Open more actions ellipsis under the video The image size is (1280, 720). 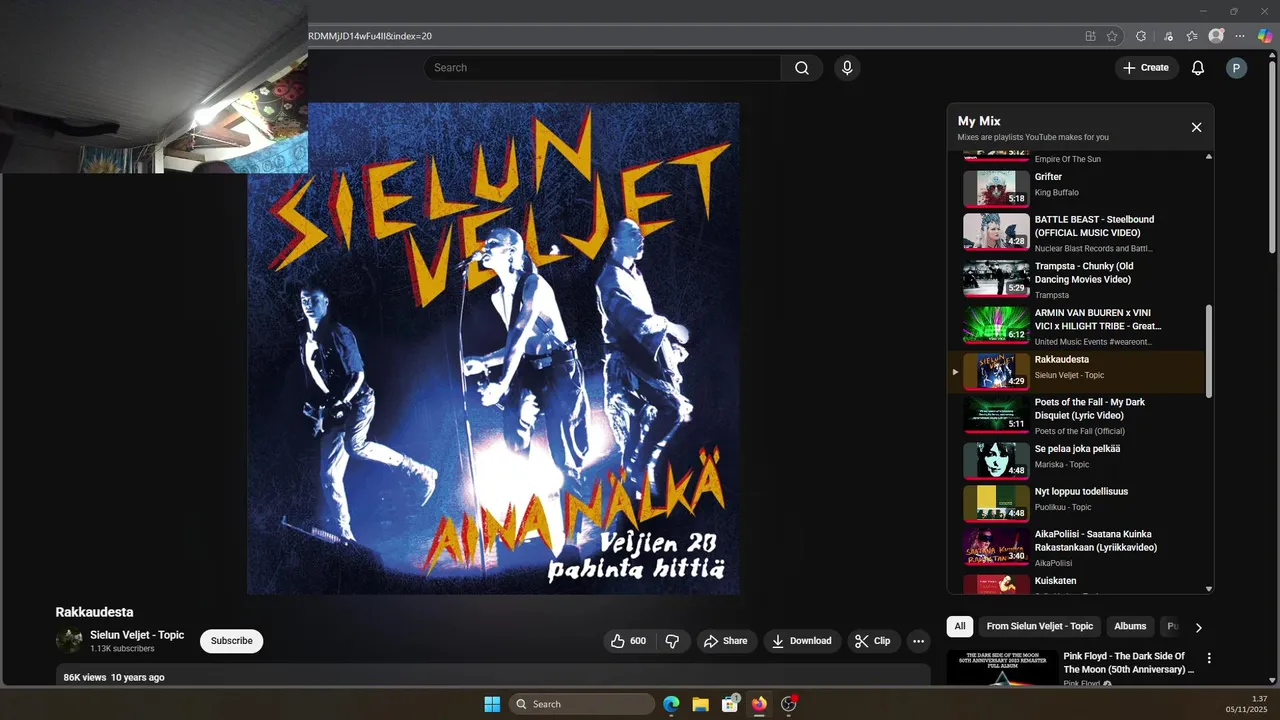tap(918, 641)
